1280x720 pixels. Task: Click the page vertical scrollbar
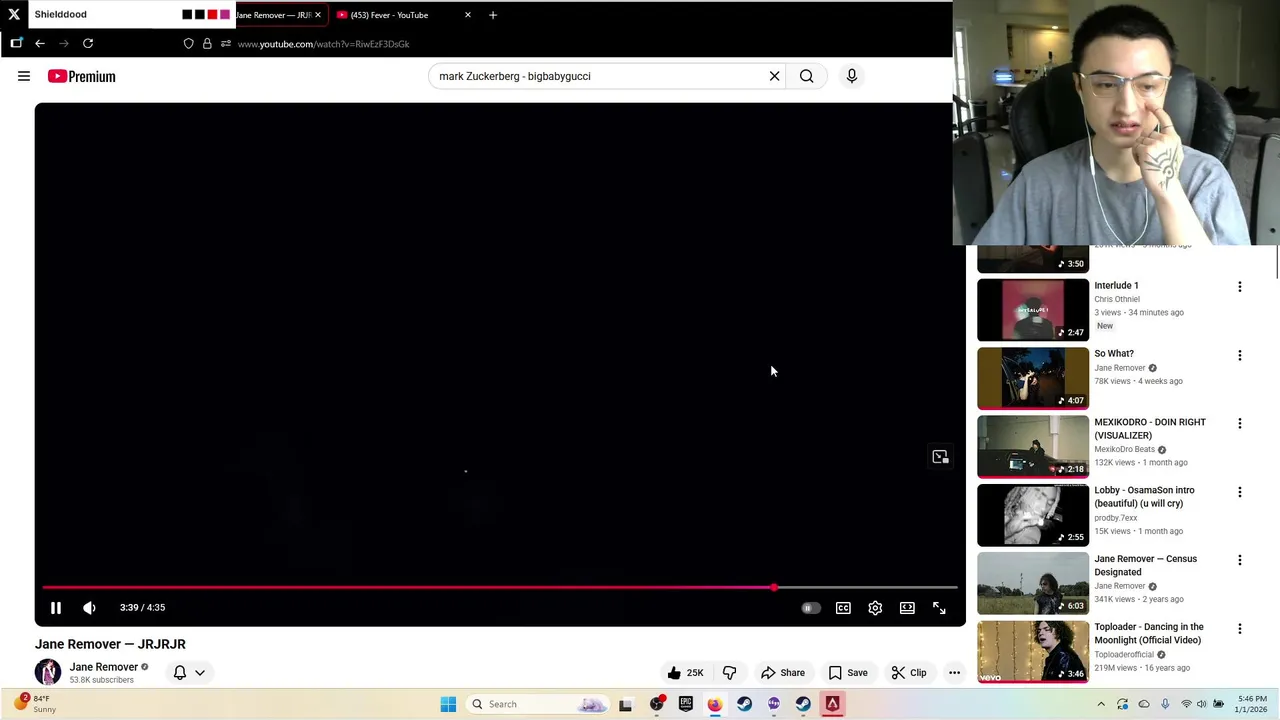[1276, 260]
